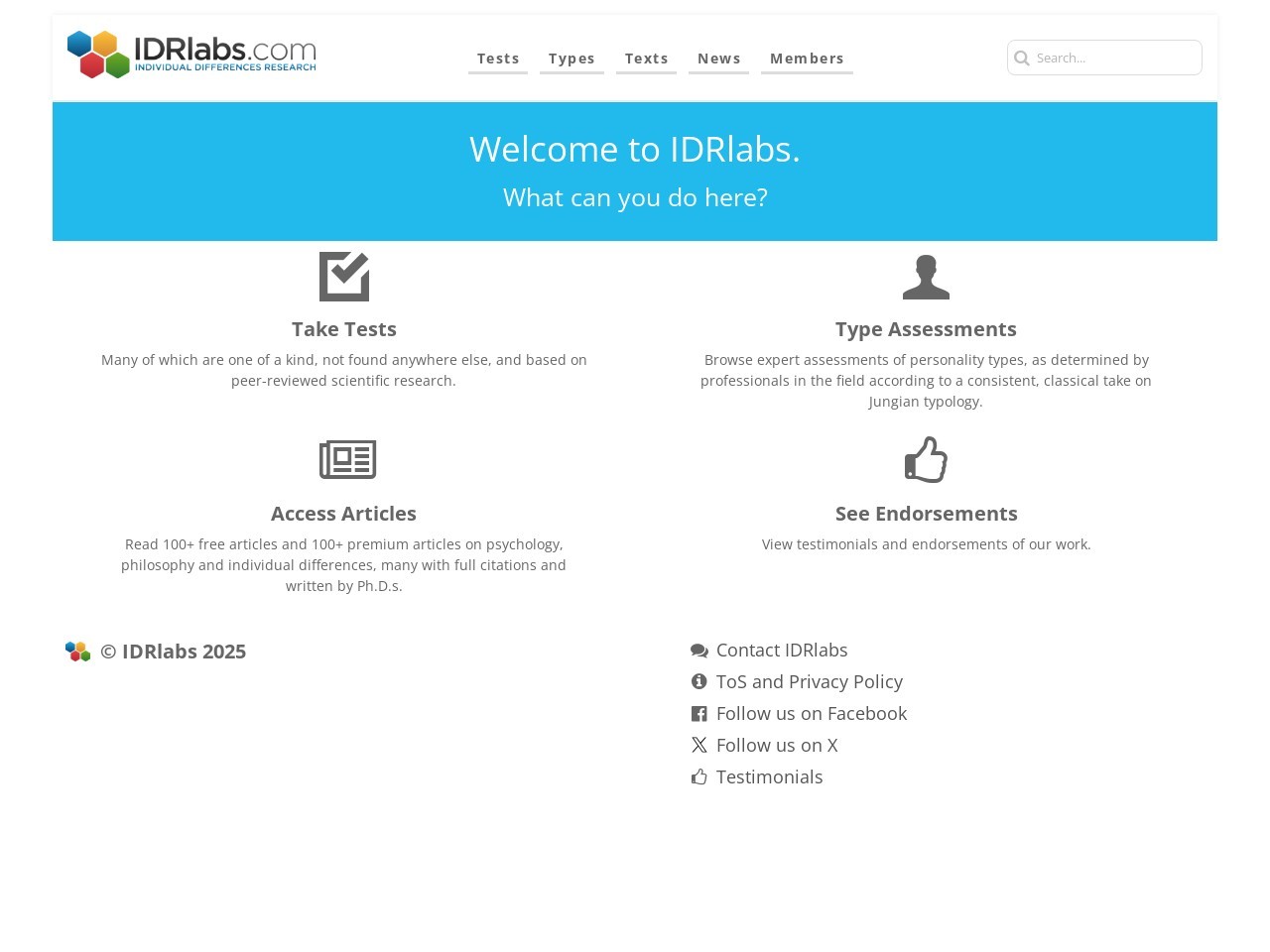
Task: Click the newspaper Access Articles icon
Action: click(347, 459)
